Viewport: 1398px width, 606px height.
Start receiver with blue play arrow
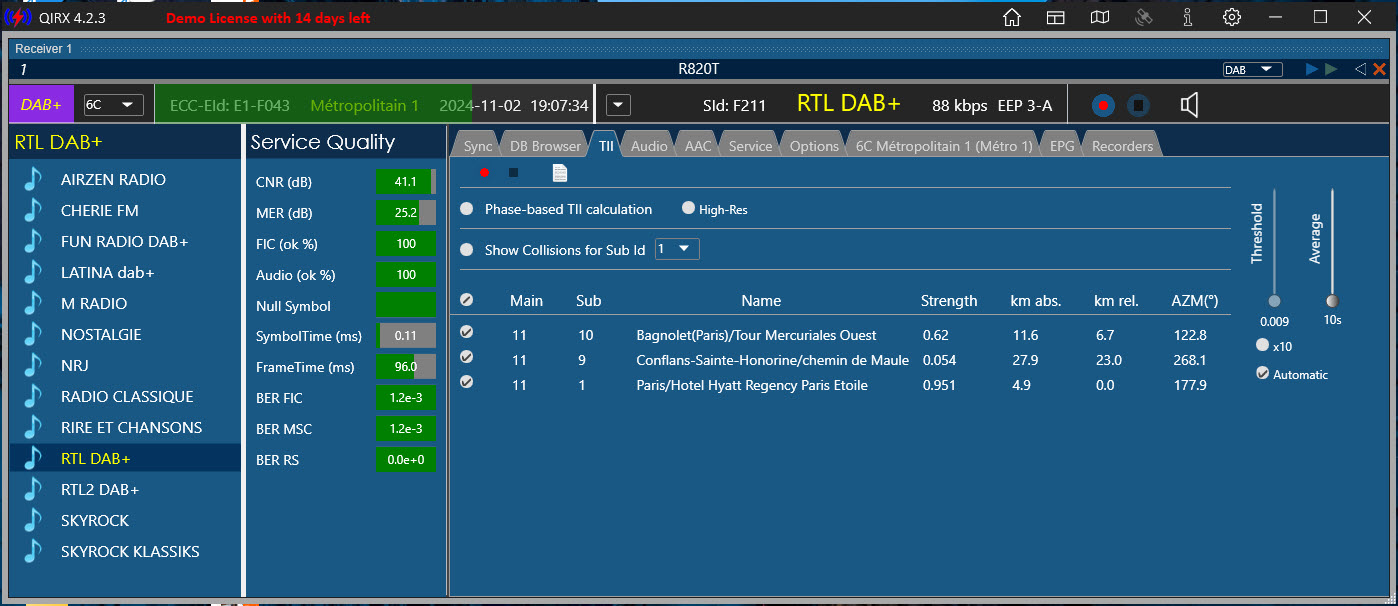coord(1312,69)
